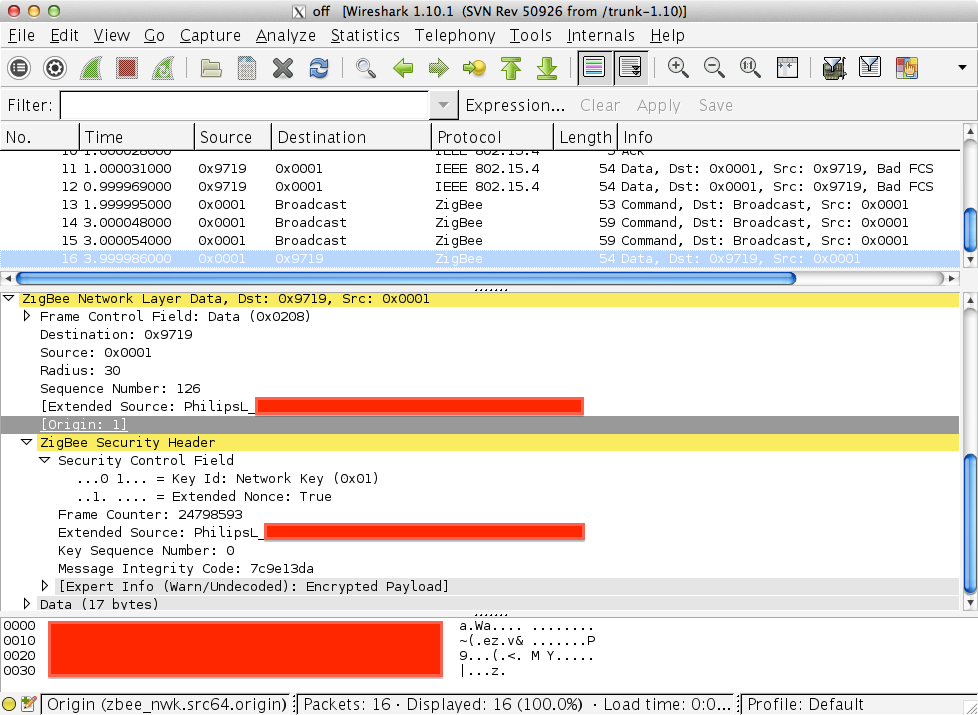Go forward in packet history

[438, 67]
